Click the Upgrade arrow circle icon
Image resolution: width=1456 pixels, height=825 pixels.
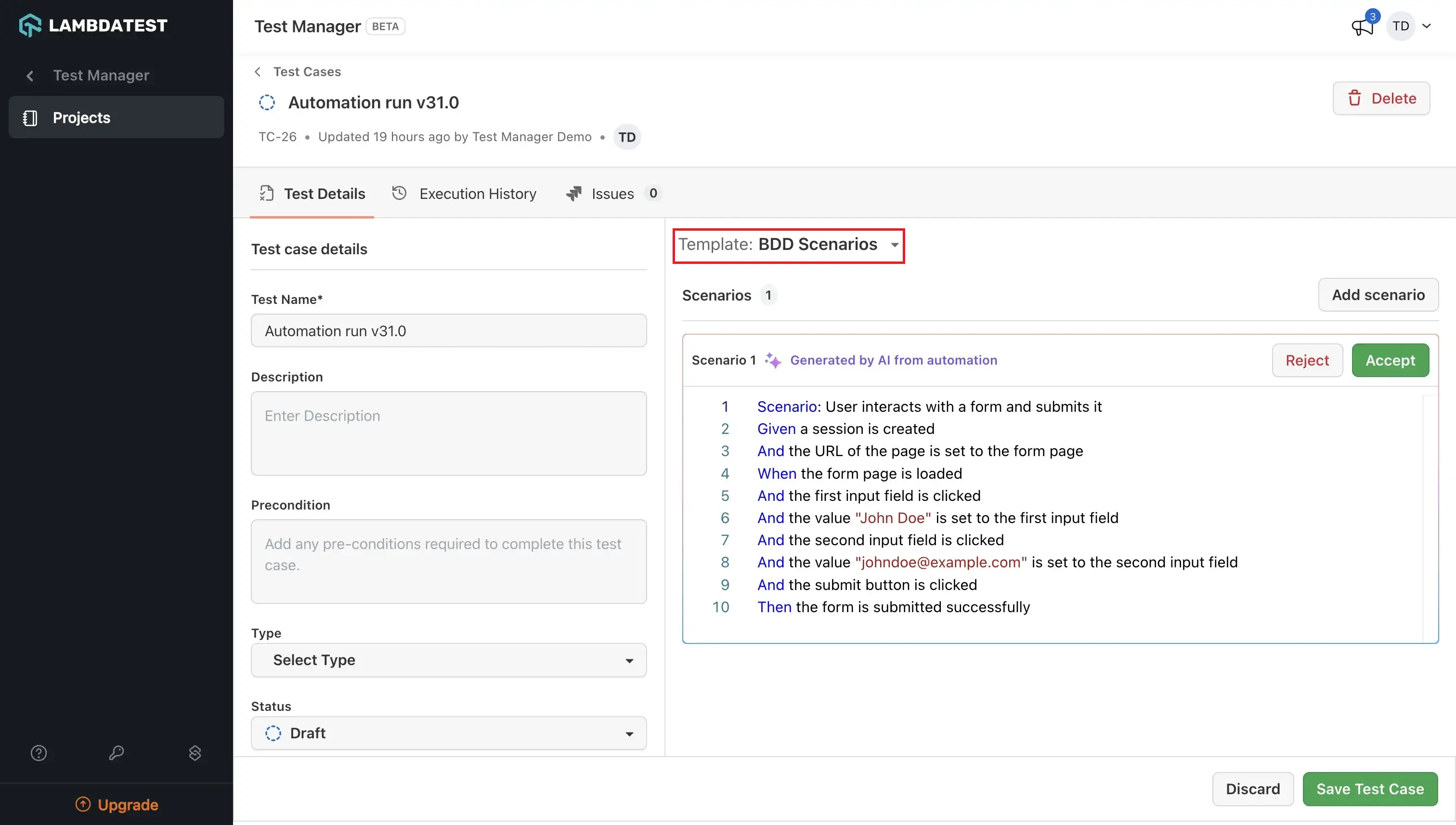(83, 804)
